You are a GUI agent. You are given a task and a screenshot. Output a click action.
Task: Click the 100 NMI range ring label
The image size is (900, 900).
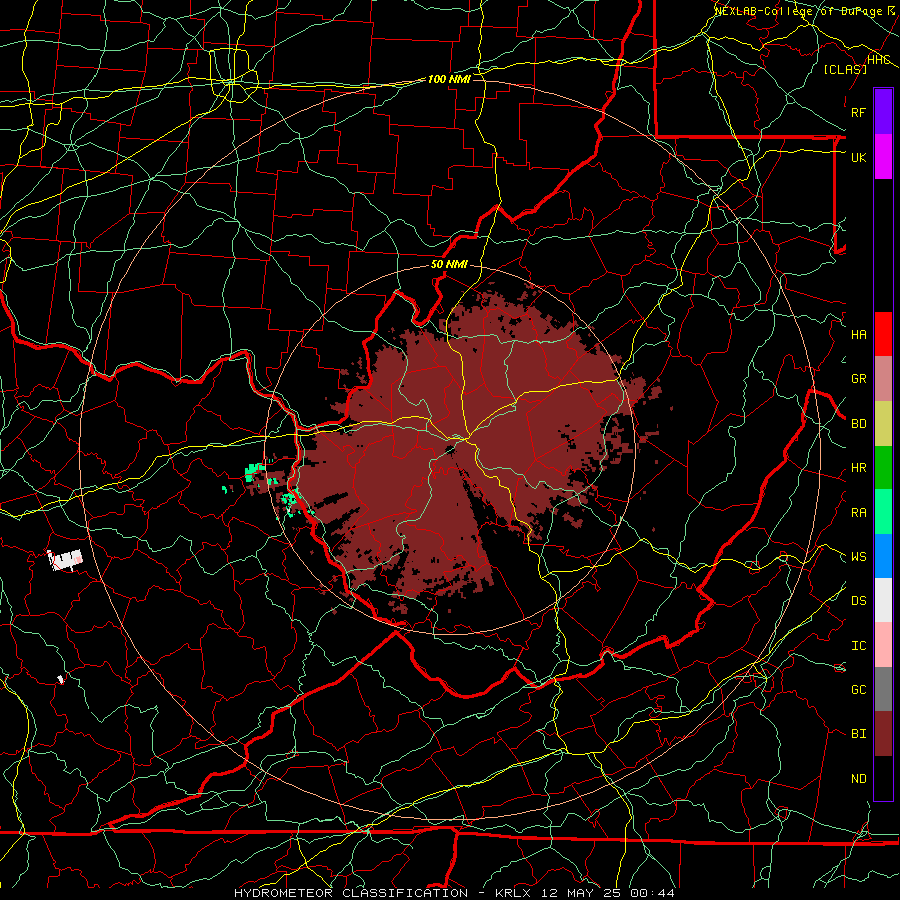[449, 79]
